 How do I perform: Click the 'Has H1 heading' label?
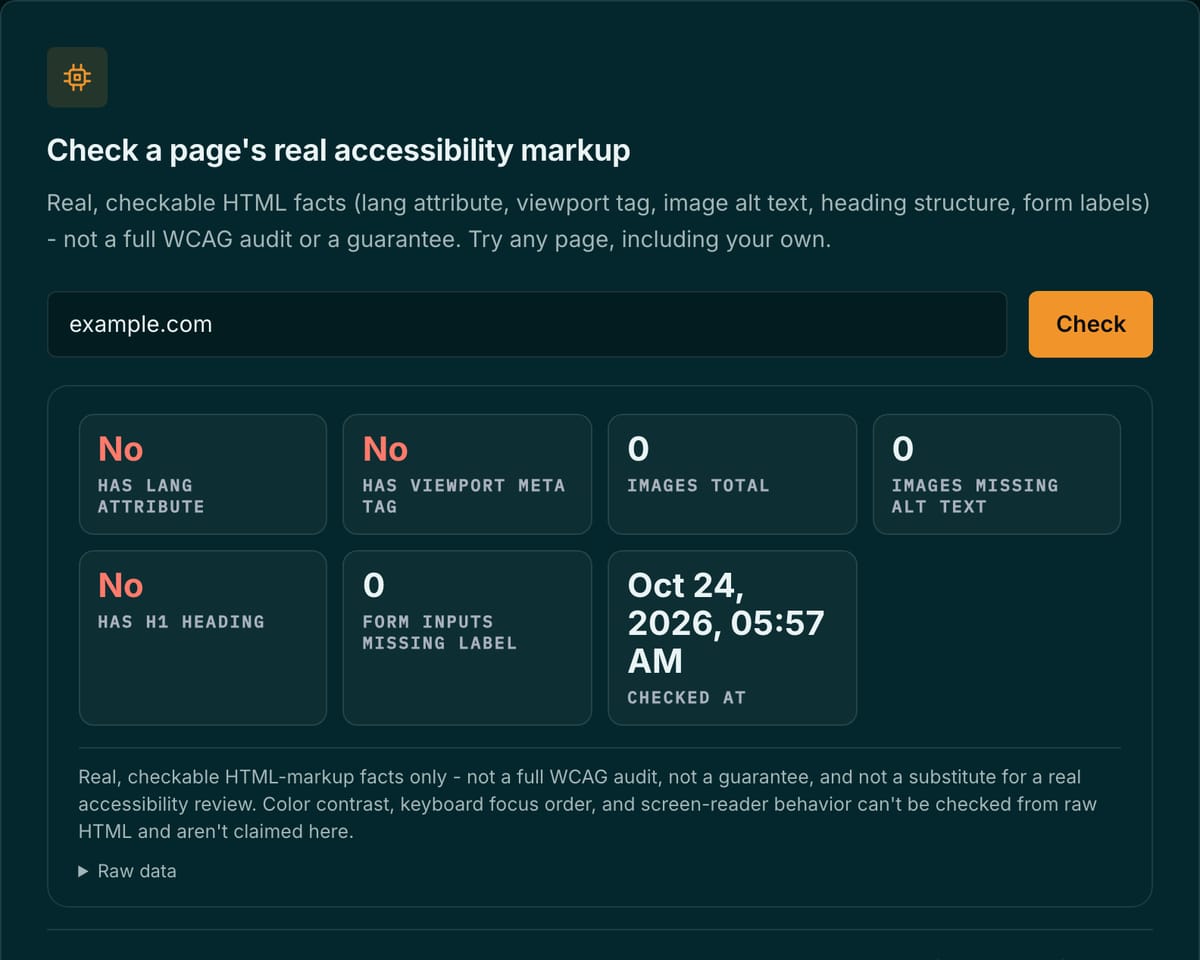point(181,622)
